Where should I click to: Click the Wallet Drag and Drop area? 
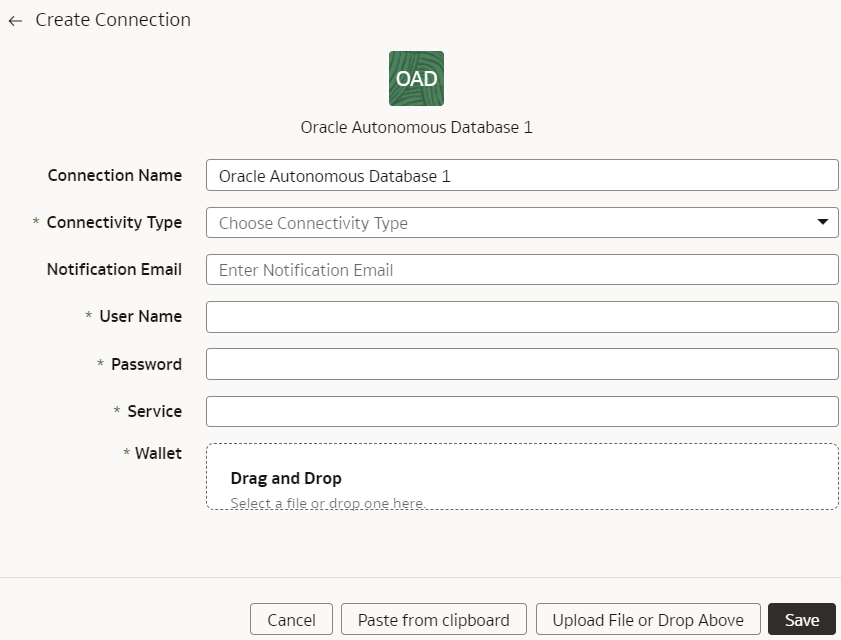[x=522, y=476]
